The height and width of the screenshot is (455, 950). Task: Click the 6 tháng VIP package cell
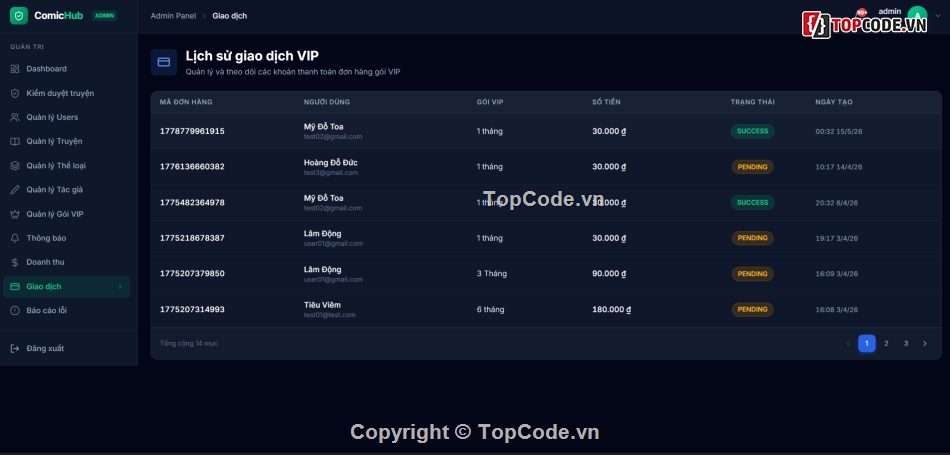click(x=490, y=310)
